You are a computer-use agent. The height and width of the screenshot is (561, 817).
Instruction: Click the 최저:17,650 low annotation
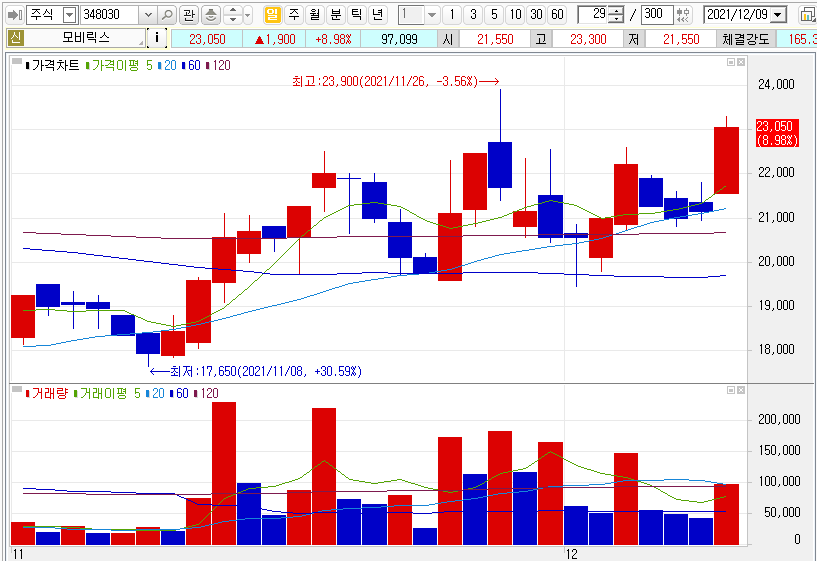click(x=255, y=371)
